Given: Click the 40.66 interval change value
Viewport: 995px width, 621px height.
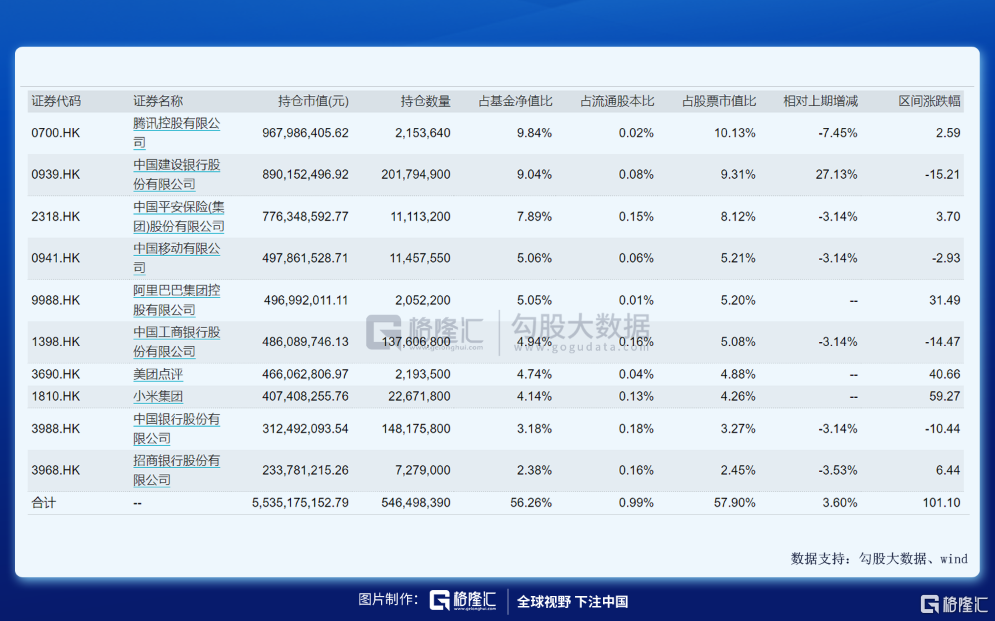Looking at the screenshot, I should click(x=945, y=374).
